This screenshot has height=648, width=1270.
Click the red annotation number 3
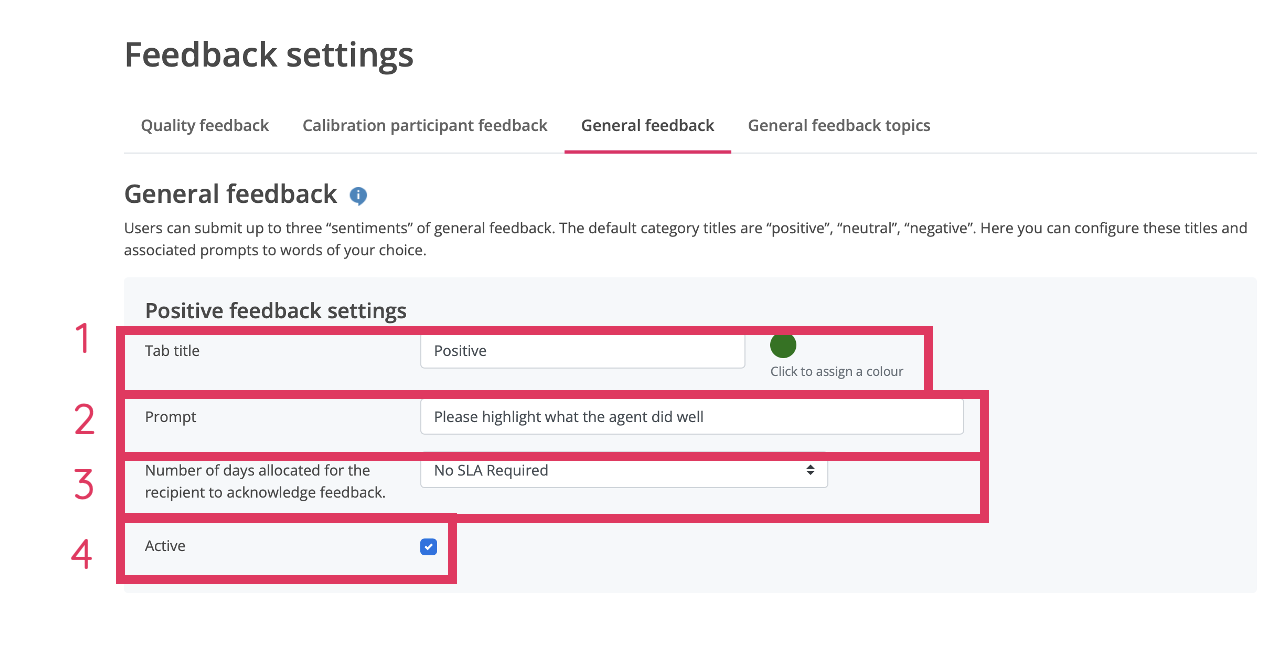tap(84, 484)
